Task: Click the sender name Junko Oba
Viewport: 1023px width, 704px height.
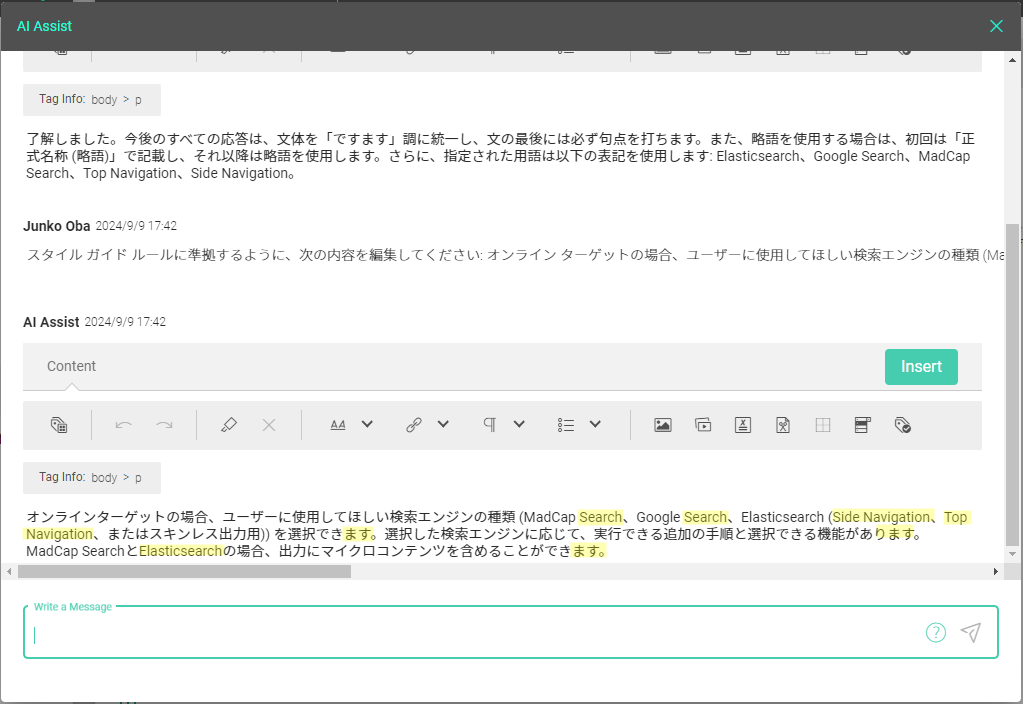Action: (x=57, y=226)
